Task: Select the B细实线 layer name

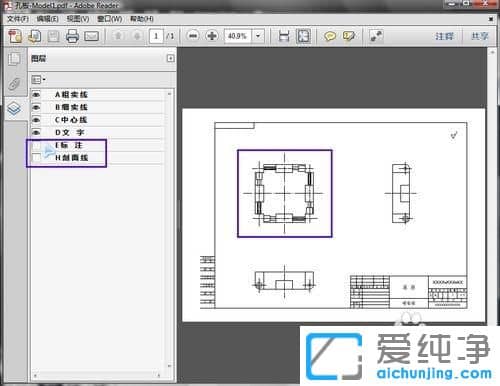Action: point(71,107)
